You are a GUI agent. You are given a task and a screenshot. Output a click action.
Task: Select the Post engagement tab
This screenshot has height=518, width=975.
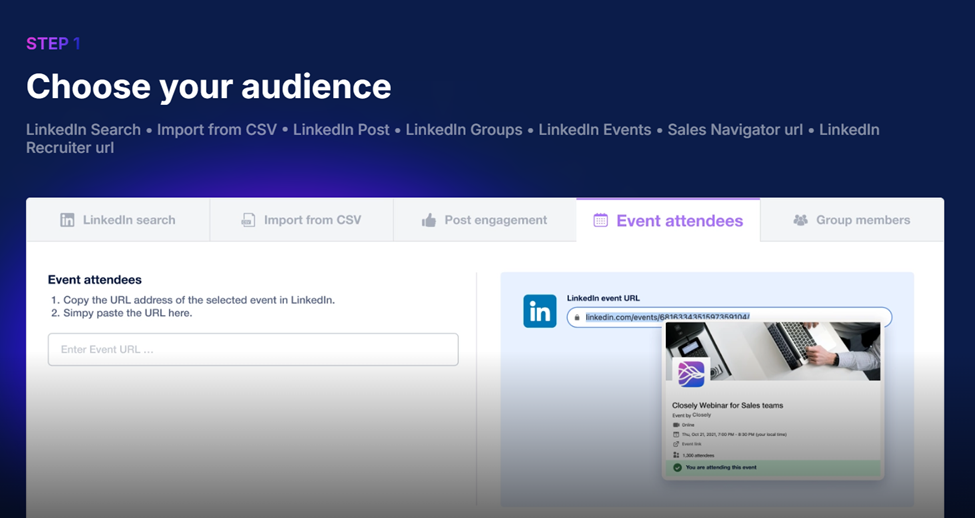point(485,220)
